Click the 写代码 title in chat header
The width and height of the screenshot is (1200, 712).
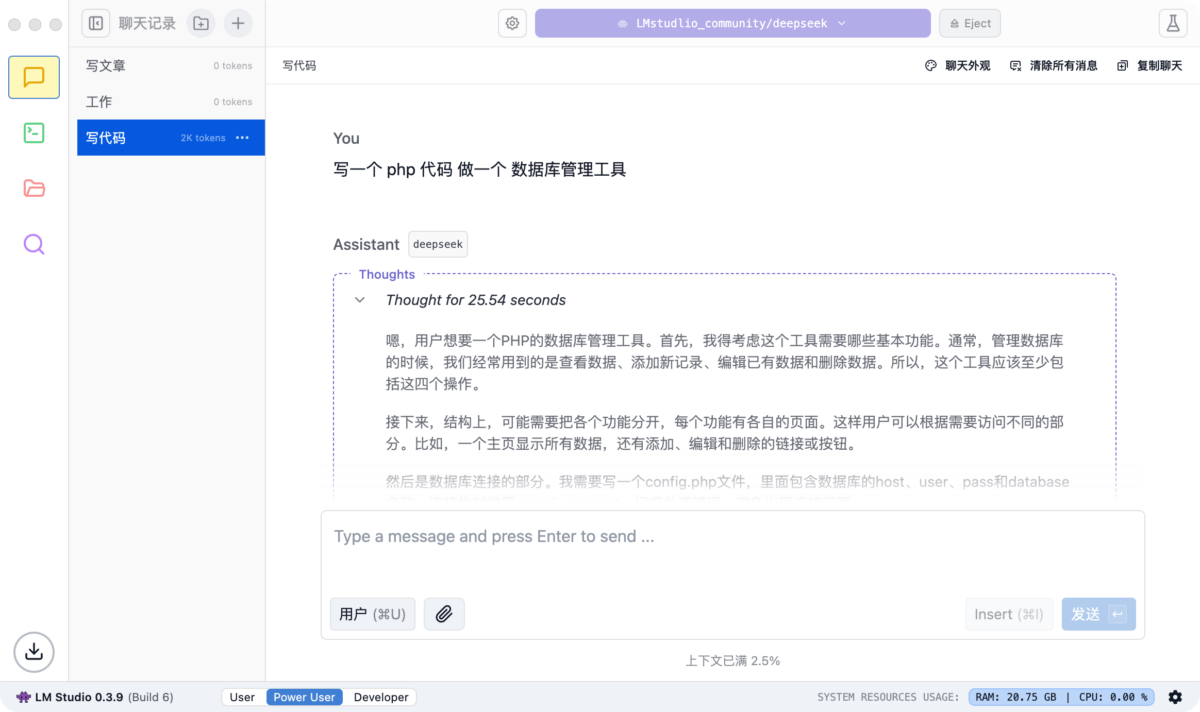[x=299, y=65]
